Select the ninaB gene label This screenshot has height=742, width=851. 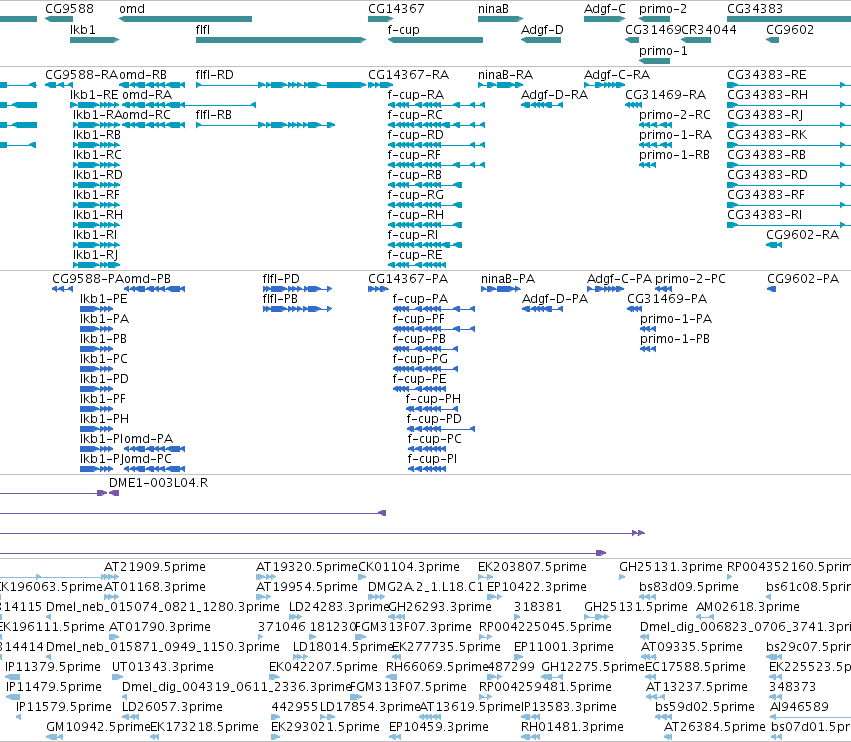coord(493,9)
